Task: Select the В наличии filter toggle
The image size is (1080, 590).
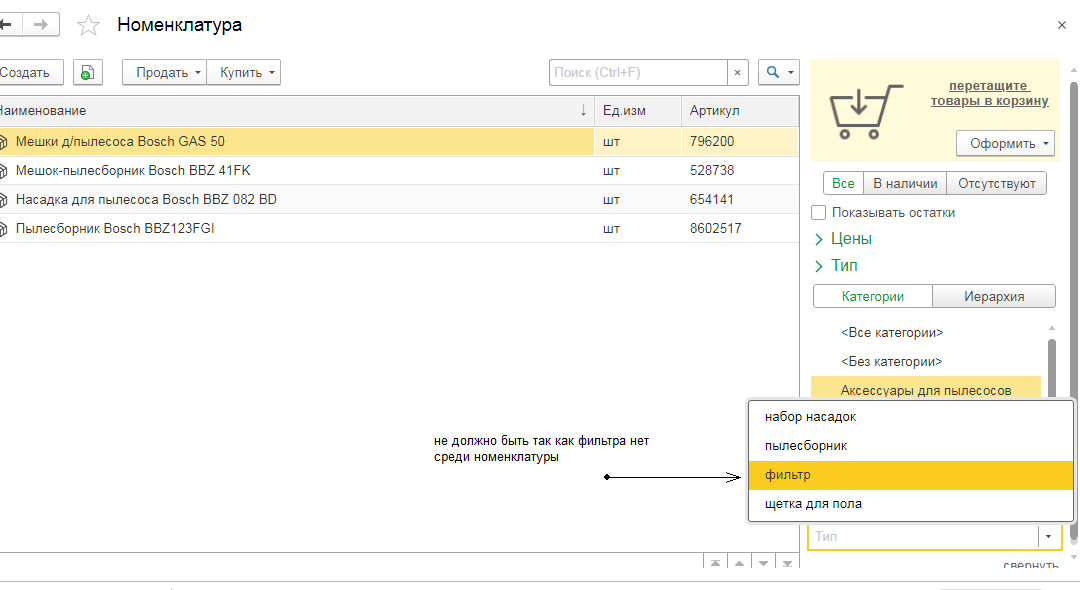Action: (x=905, y=183)
